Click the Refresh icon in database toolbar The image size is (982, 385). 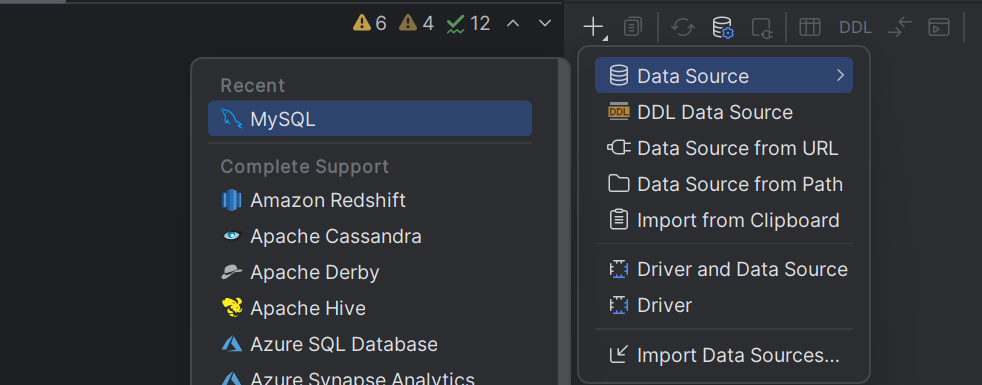coord(682,27)
